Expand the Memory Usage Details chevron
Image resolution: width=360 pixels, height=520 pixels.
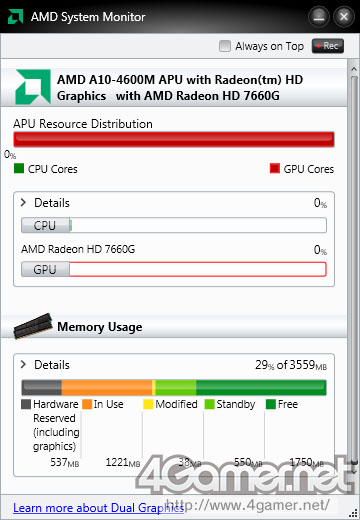click(23, 364)
